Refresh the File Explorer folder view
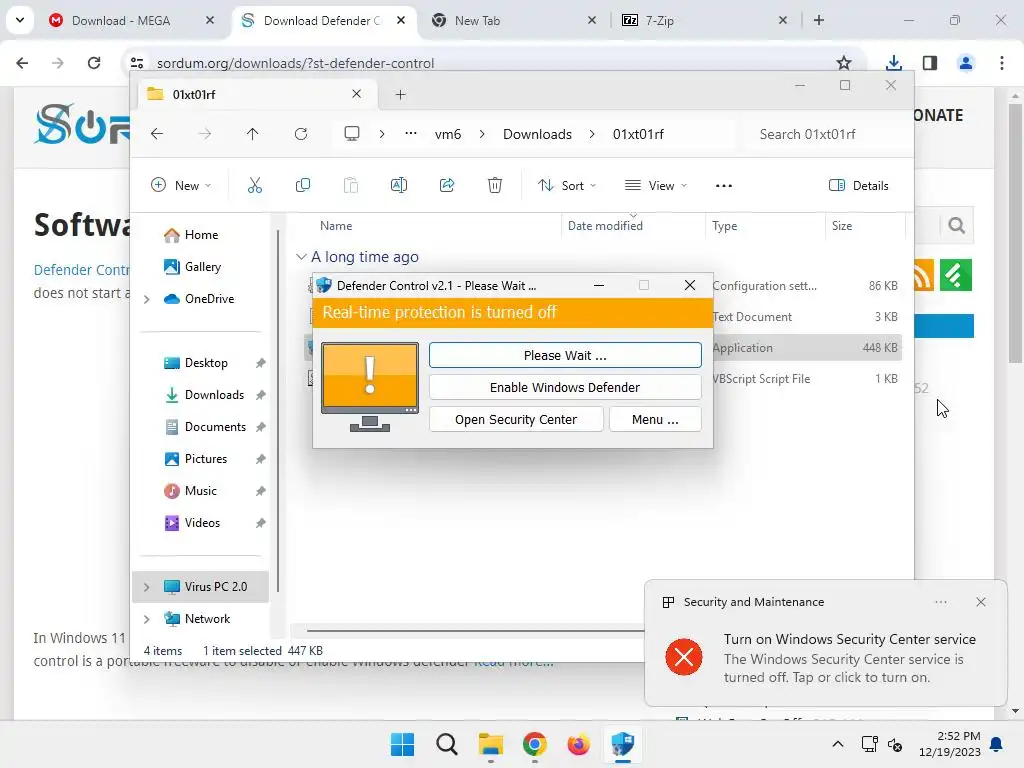 [x=301, y=134]
